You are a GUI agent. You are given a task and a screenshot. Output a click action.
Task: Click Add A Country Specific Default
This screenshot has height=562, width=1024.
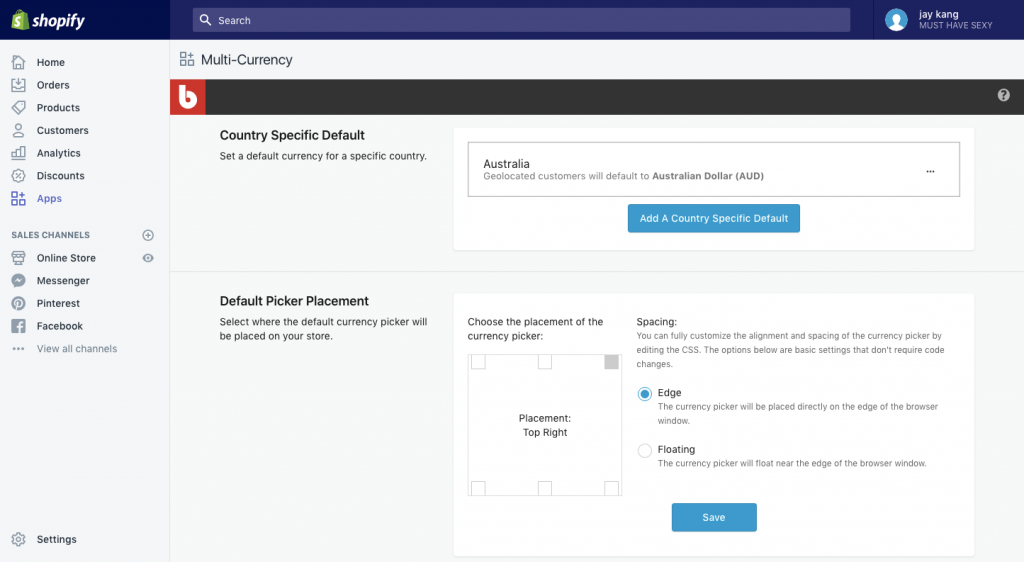[x=713, y=218]
